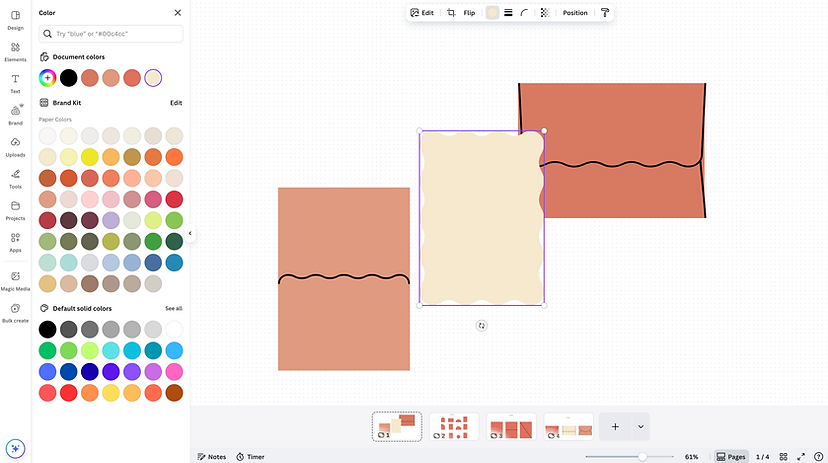
Task: Adjust the zoom slider handle
Action: coord(642,457)
